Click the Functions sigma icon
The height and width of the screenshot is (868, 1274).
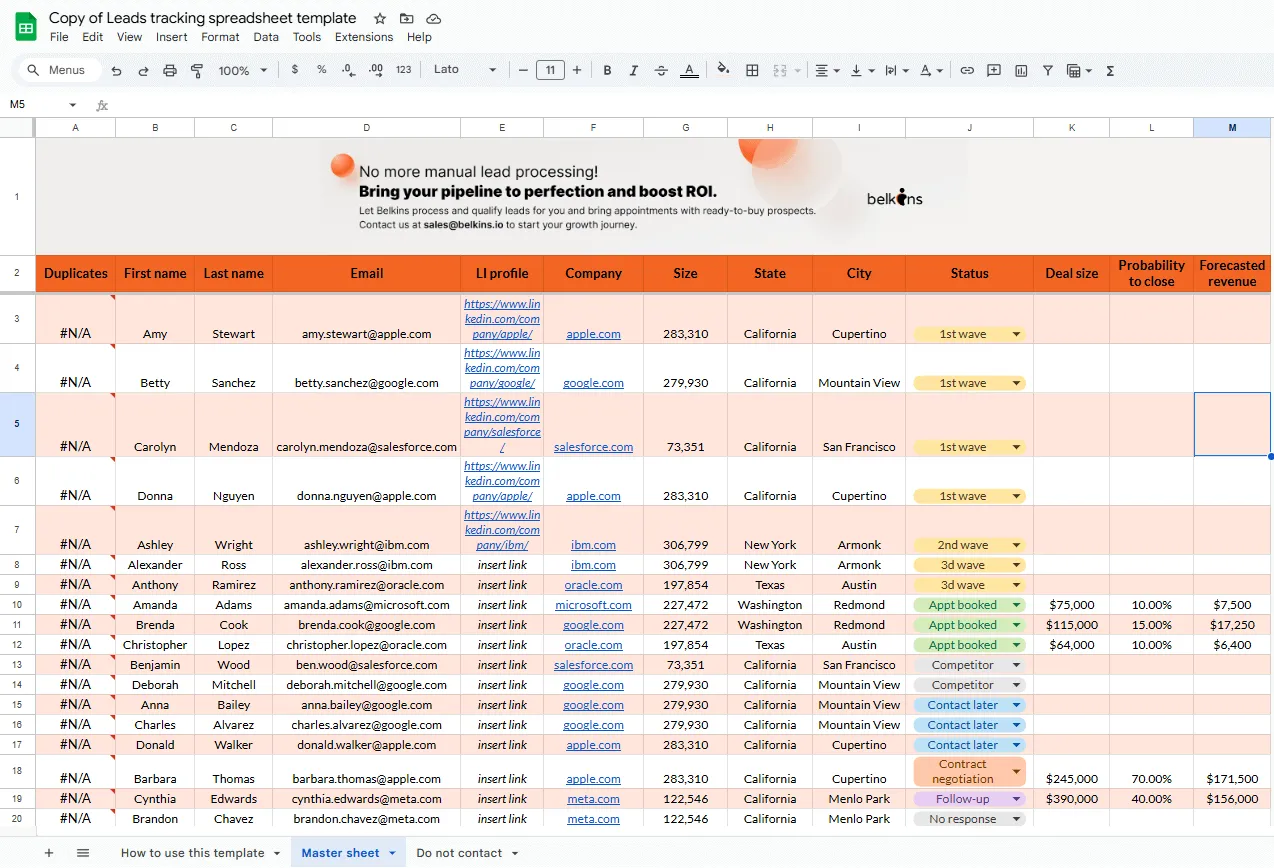[x=1110, y=70]
